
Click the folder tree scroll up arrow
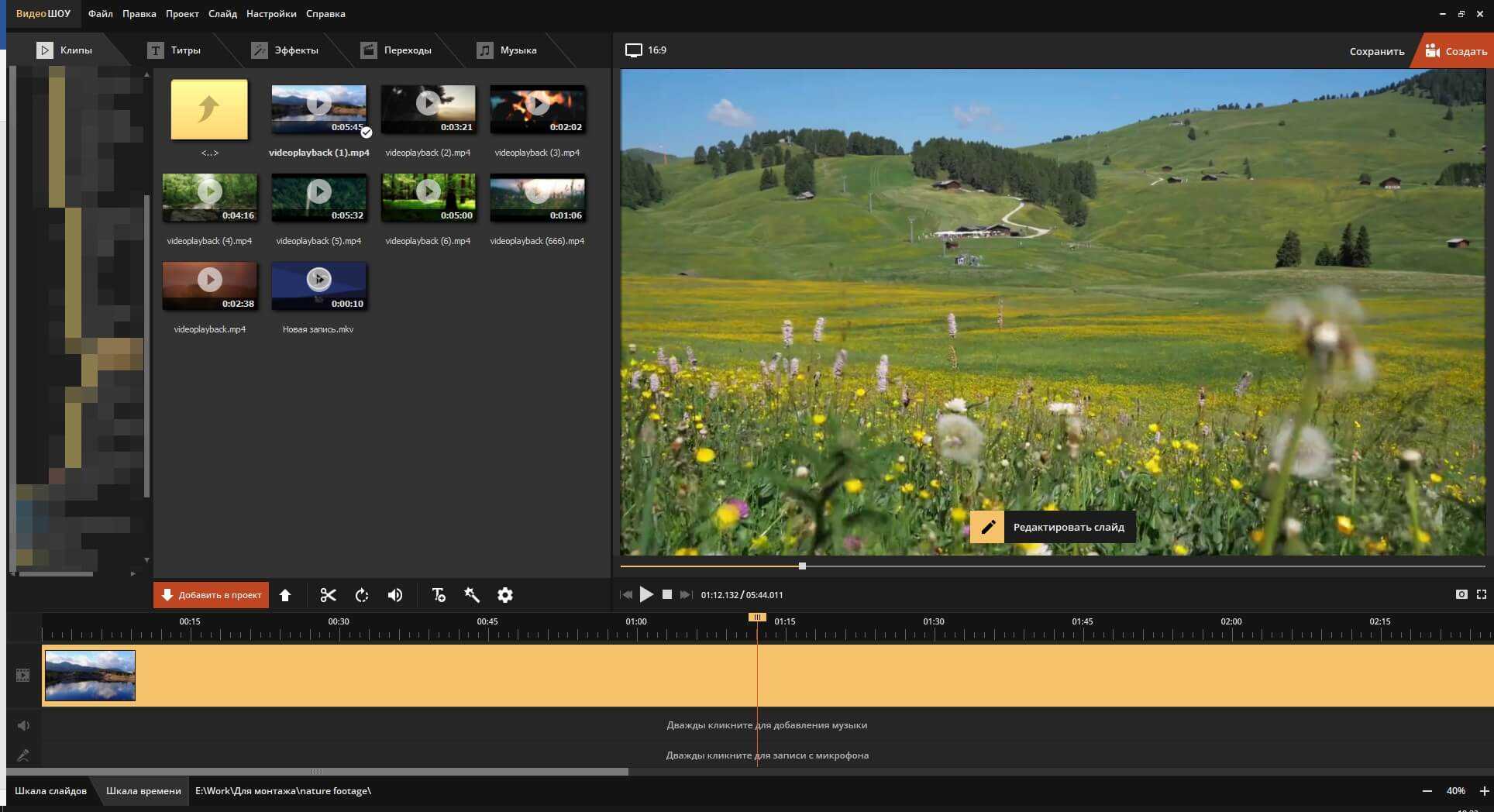(146, 74)
